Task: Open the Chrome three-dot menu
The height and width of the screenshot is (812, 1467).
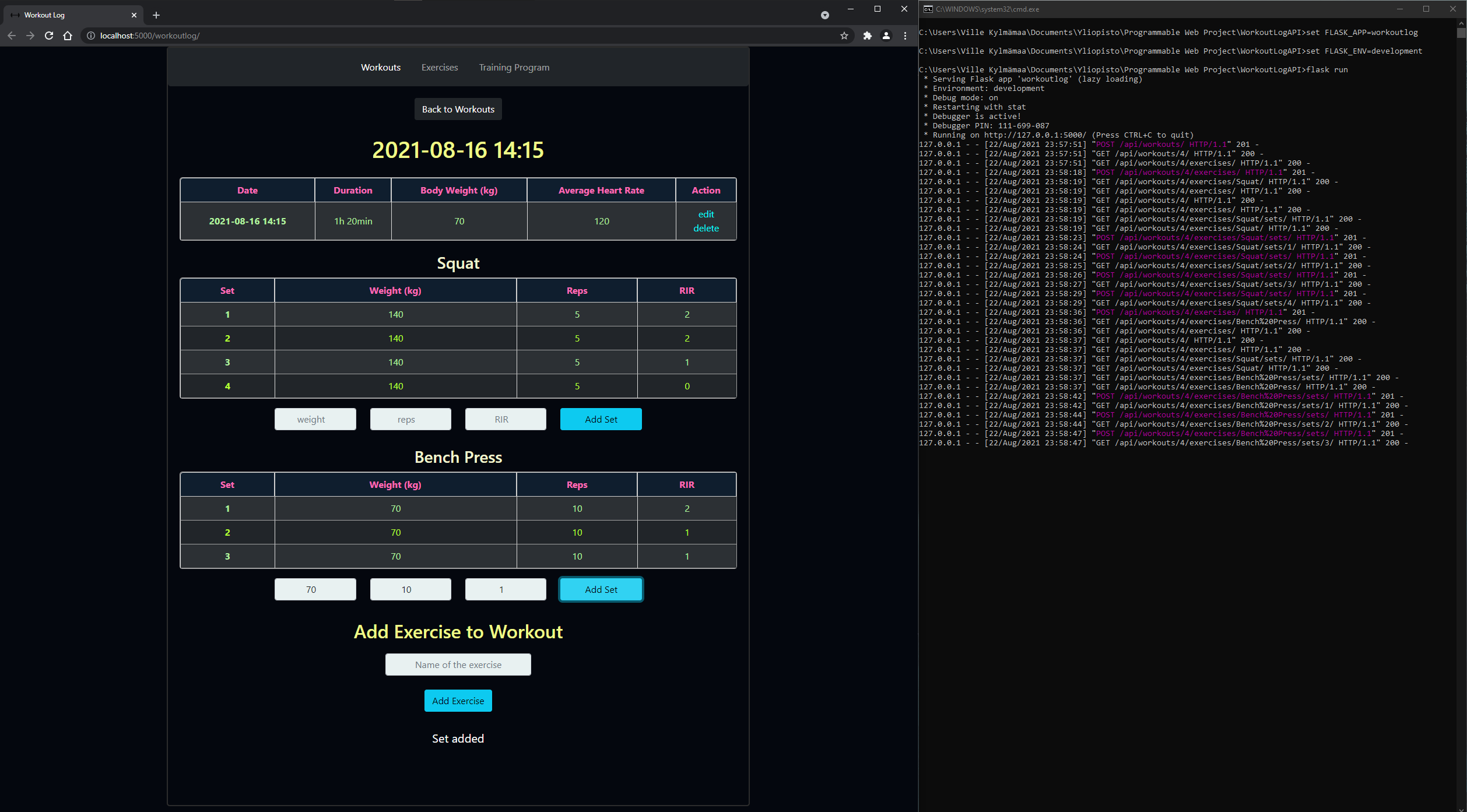Action: click(x=905, y=36)
